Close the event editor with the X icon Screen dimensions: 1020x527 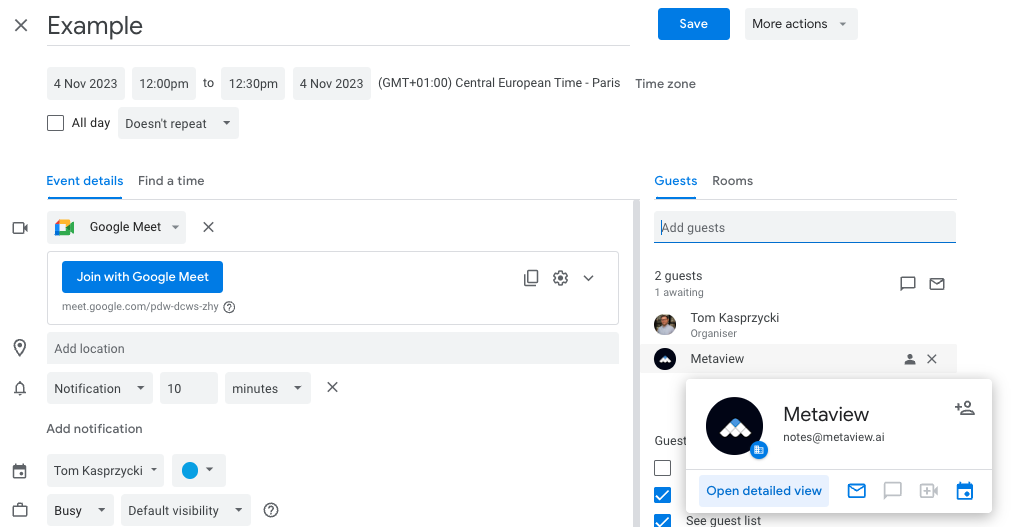(21, 25)
